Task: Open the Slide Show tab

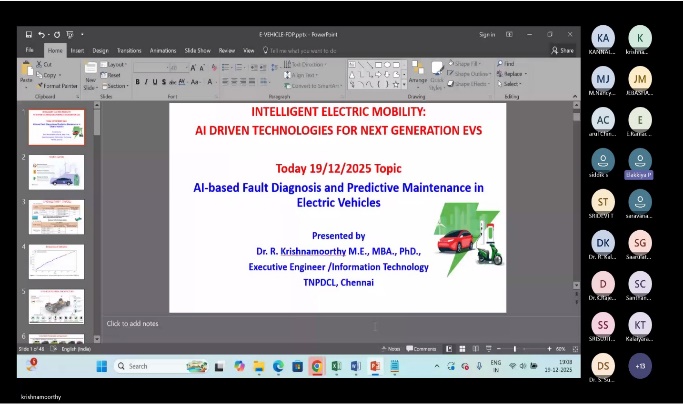Action: click(197, 50)
